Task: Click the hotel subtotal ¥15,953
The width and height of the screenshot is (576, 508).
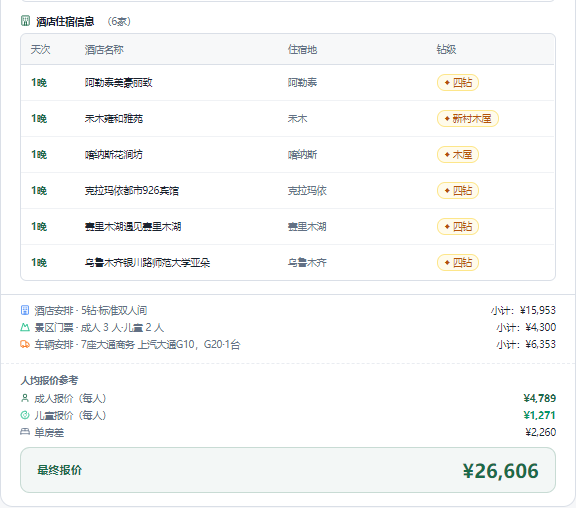Action: point(537,310)
